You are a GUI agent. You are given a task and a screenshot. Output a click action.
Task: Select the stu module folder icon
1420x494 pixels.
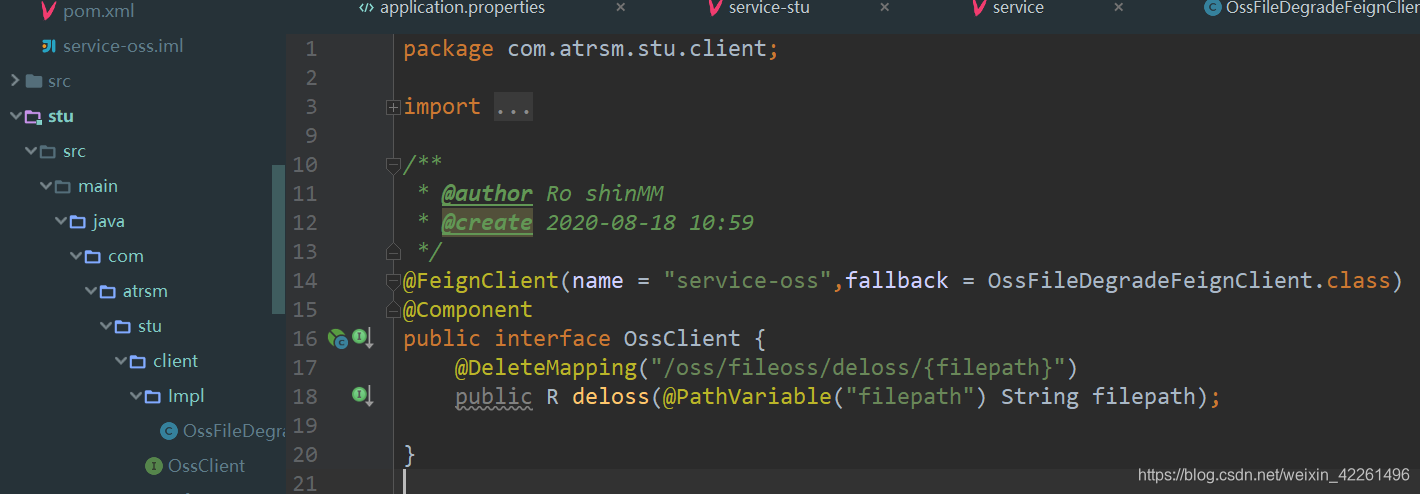[x=33, y=116]
